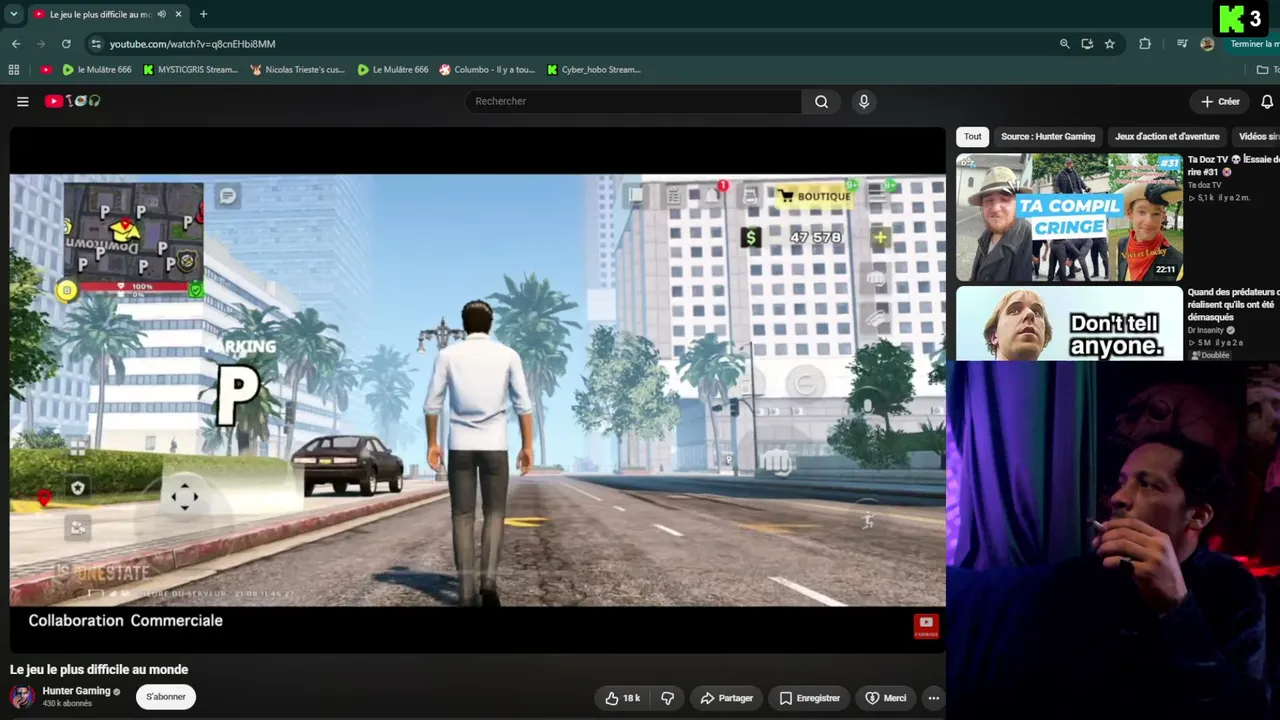1280x720 pixels.
Task: Open 'MYSTICGRIS Stream...' bookmark
Action: (190, 70)
